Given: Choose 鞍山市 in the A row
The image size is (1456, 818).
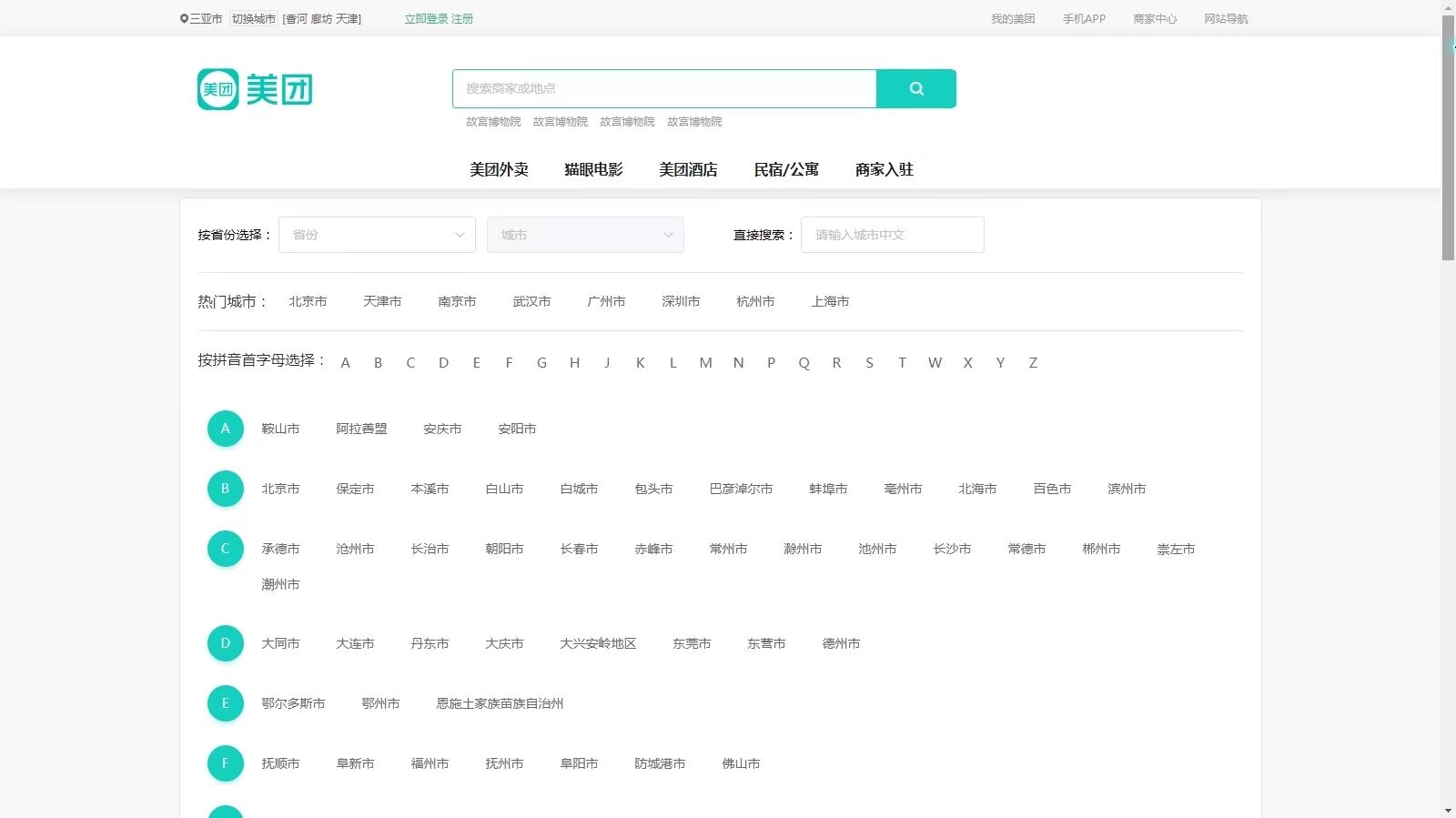Looking at the screenshot, I should 280,429.
